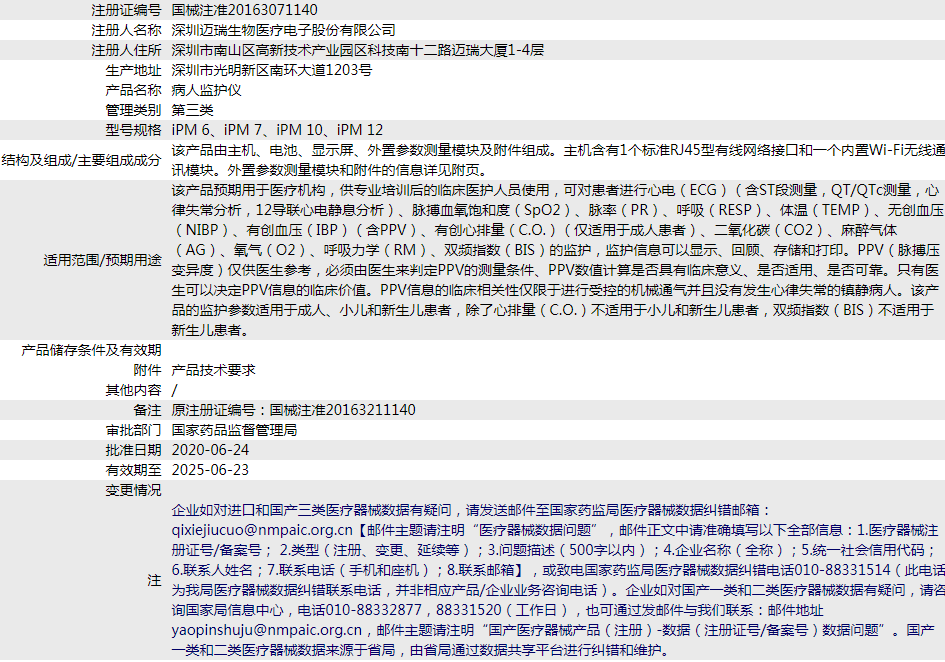Click the 附件 label
Image resolution: width=945 pixels, height=662 pixels.
click(148, 370)
